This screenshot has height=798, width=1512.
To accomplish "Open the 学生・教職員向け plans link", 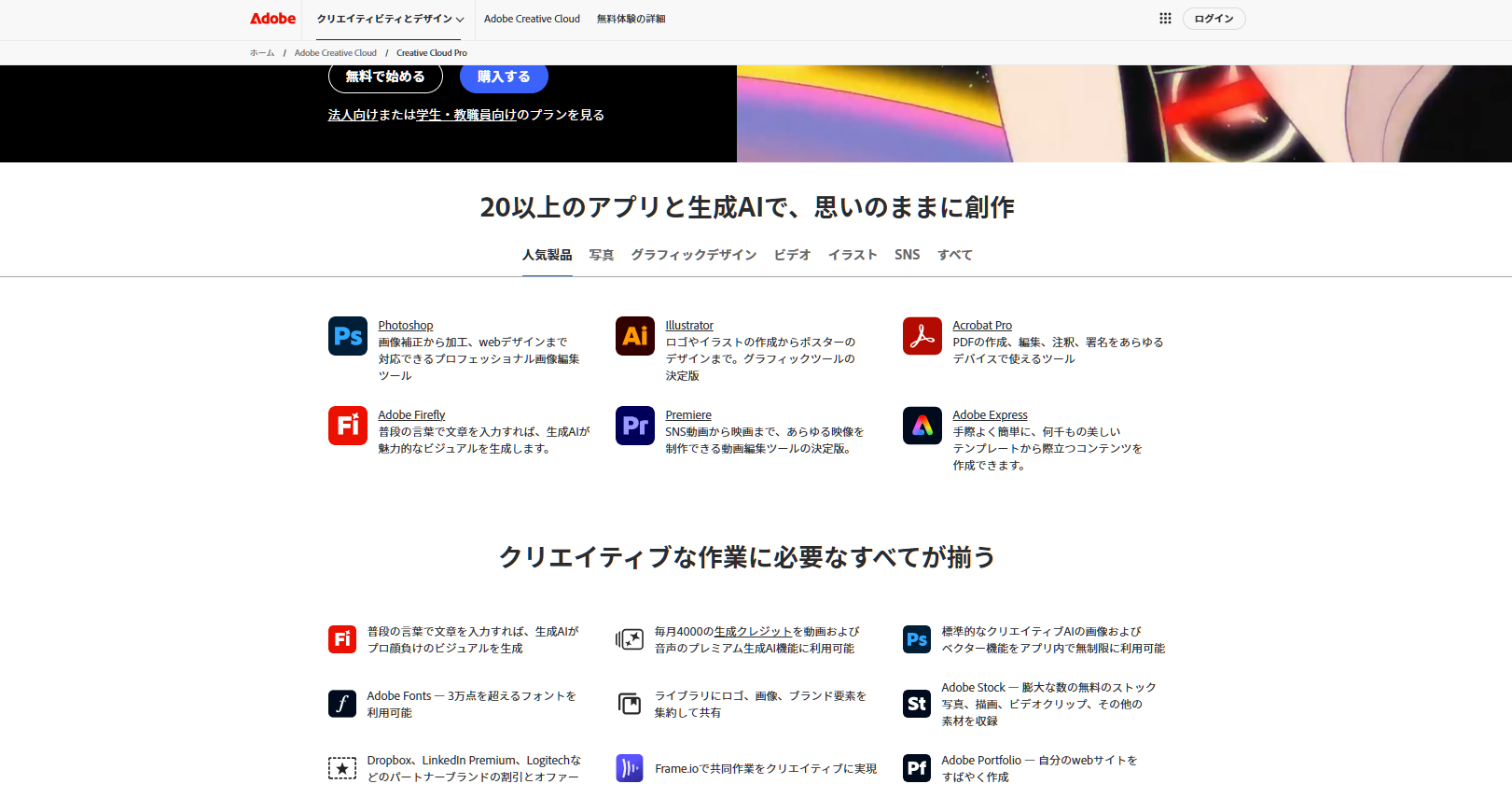I will click(466, 115).
